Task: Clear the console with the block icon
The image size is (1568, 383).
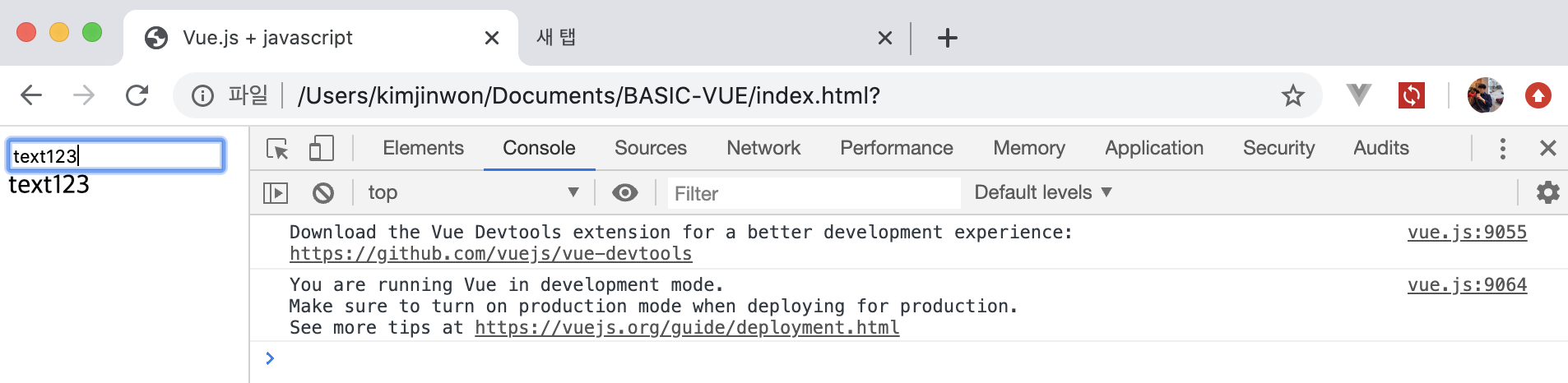Action: 323,193
